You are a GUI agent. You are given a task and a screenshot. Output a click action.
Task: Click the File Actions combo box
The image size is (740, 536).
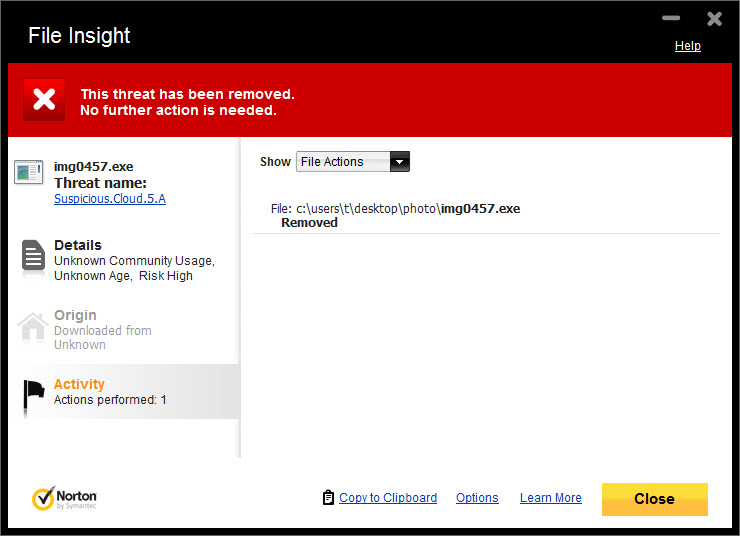pyautogui.click(x=353, y=162)
